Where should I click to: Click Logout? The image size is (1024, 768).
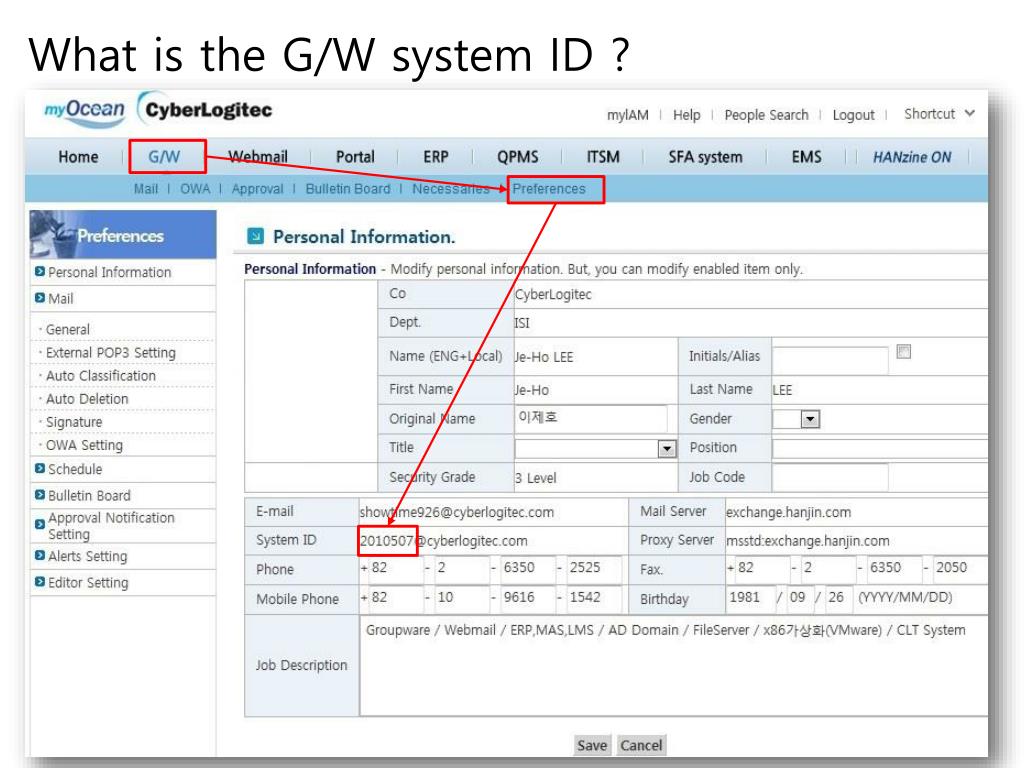[x=854, y=115]
